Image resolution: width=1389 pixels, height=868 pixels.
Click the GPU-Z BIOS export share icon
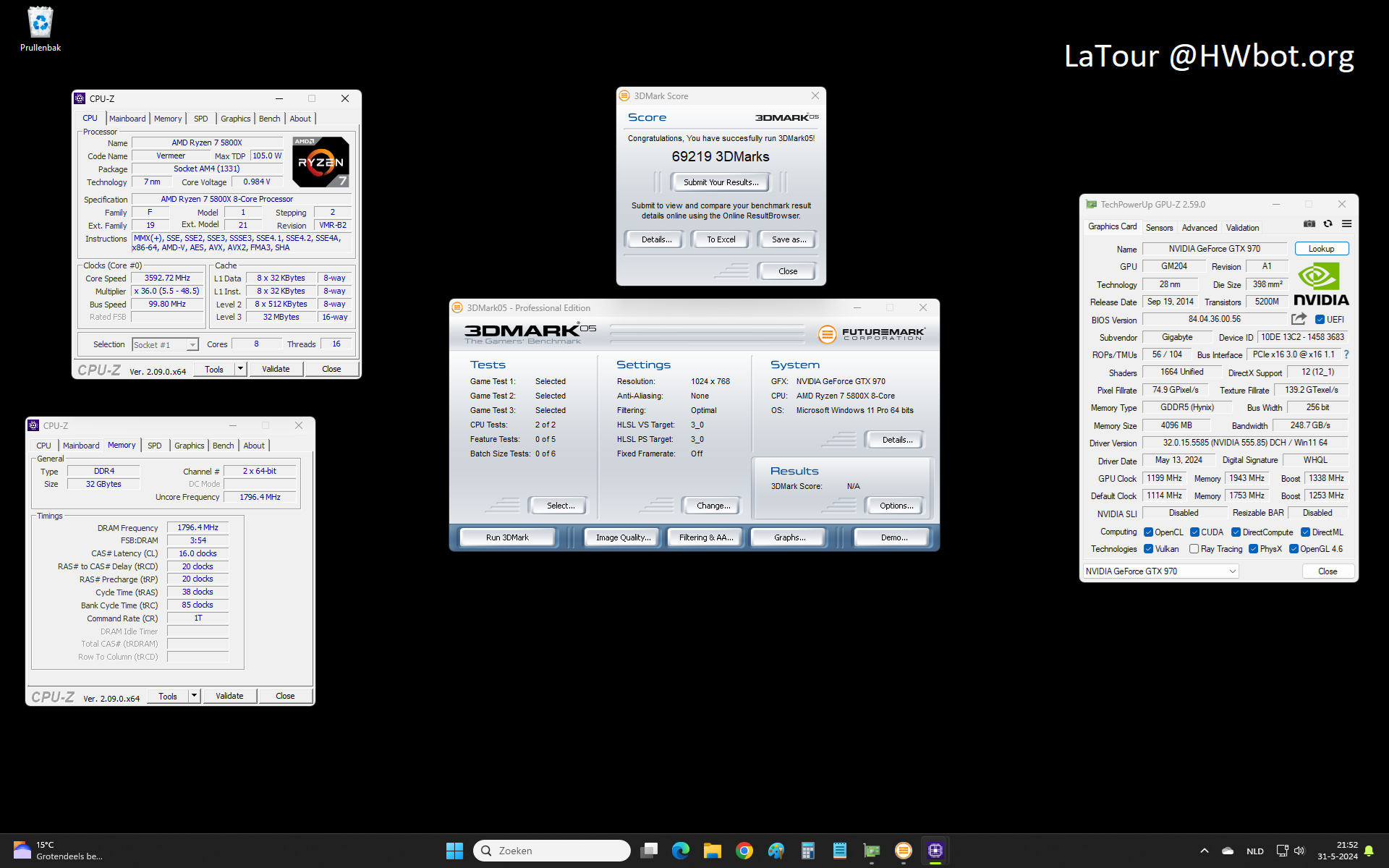point(1299,319)
